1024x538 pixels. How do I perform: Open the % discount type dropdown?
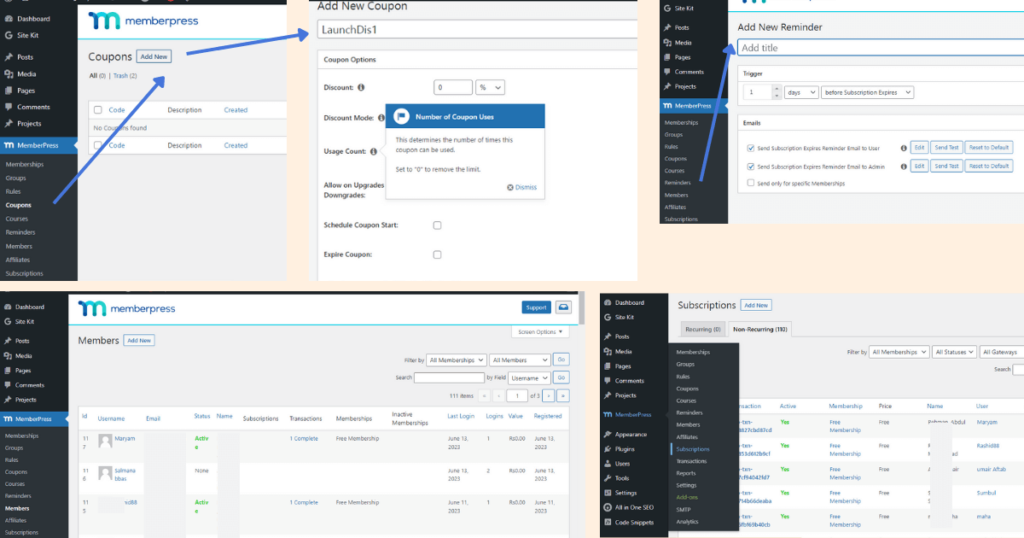[490, 87]
